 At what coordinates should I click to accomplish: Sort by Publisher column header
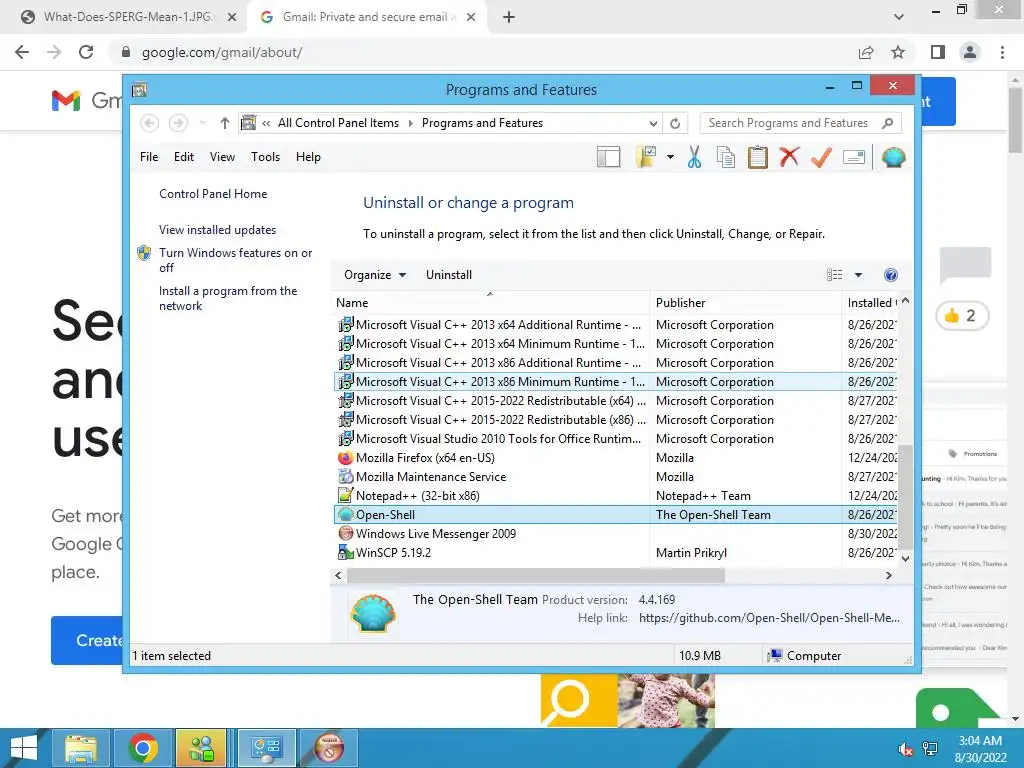(745, 303)
